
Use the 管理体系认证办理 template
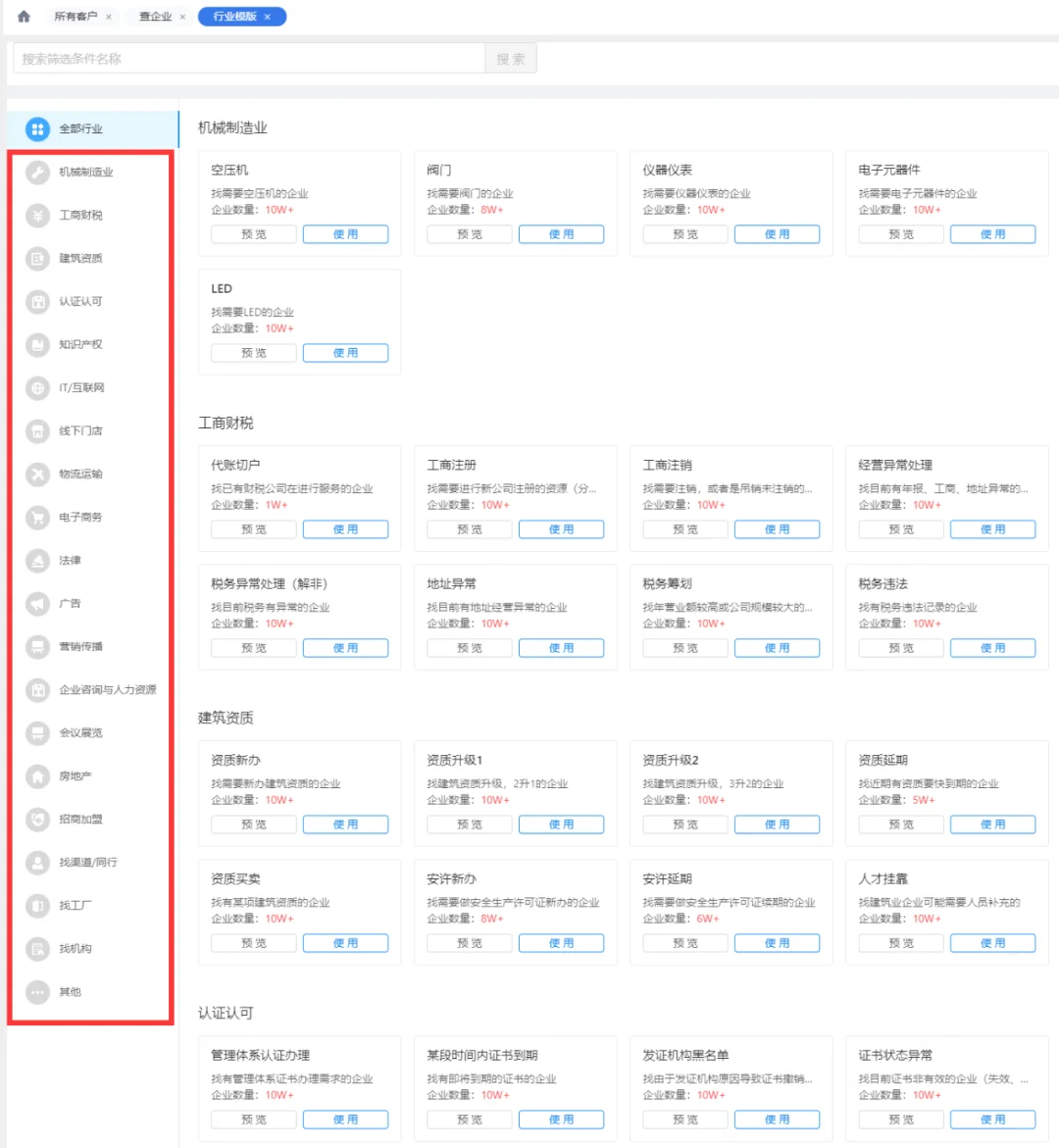[x=346, y=1120]
